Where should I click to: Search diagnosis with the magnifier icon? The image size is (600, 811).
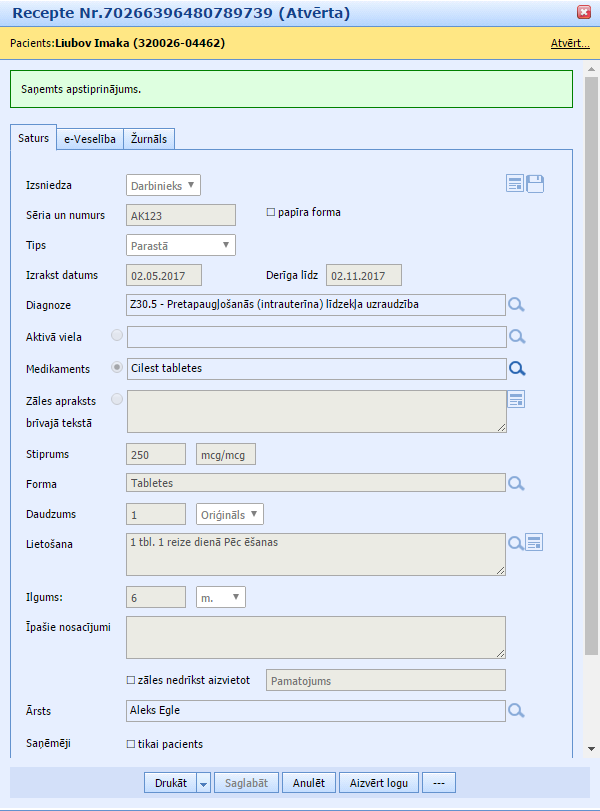pyautogui.click(x=516, y=305)
